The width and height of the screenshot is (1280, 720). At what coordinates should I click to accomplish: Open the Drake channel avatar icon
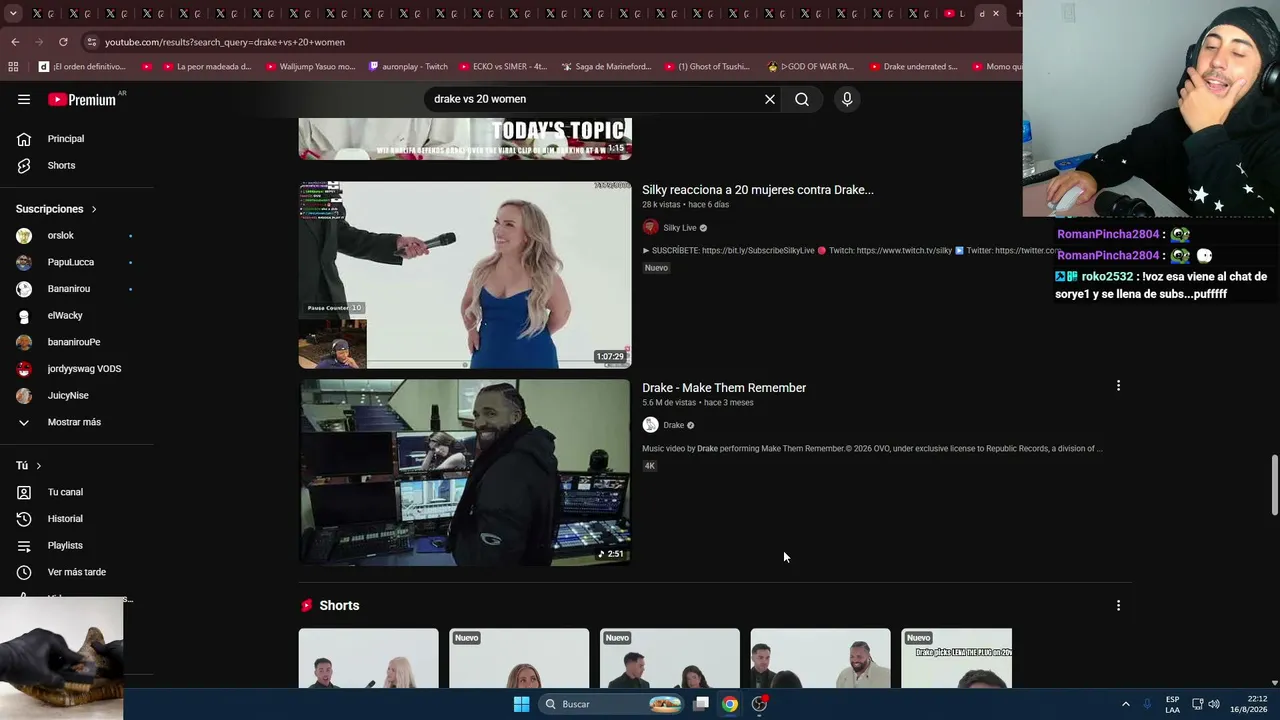point(650,425)
